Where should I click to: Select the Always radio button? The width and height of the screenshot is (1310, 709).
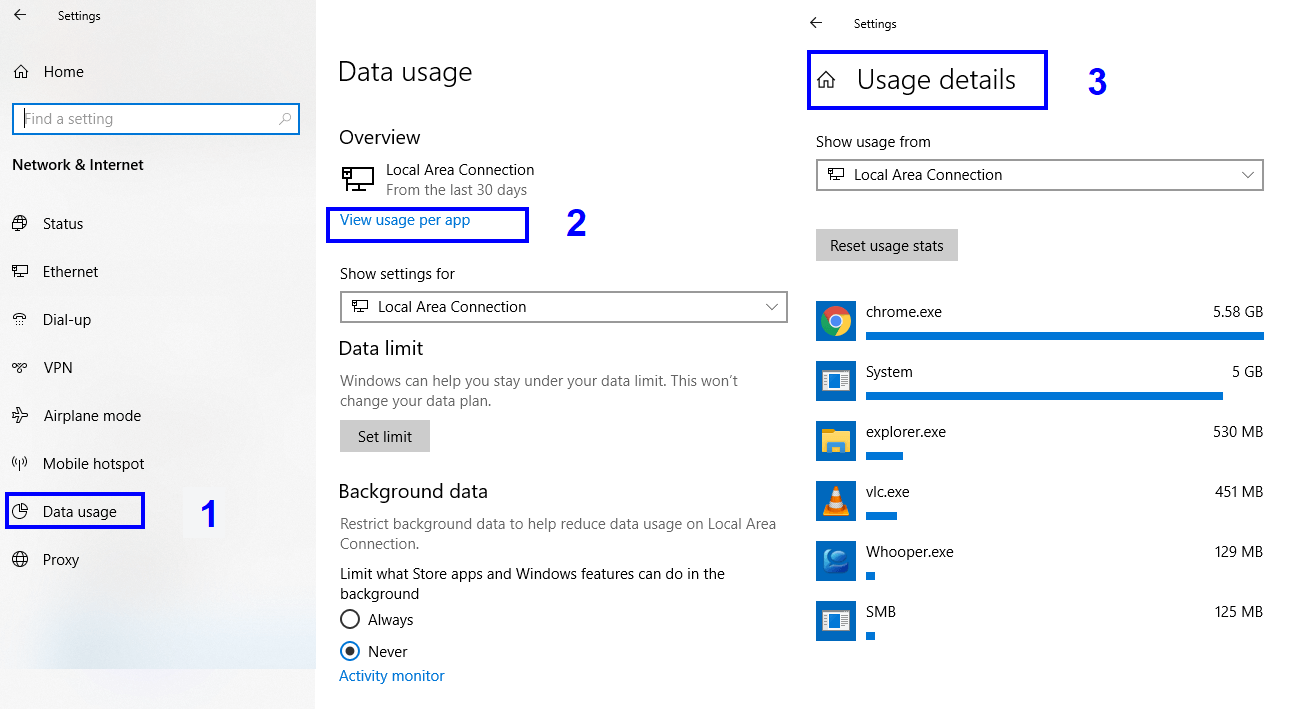(350, 619)
